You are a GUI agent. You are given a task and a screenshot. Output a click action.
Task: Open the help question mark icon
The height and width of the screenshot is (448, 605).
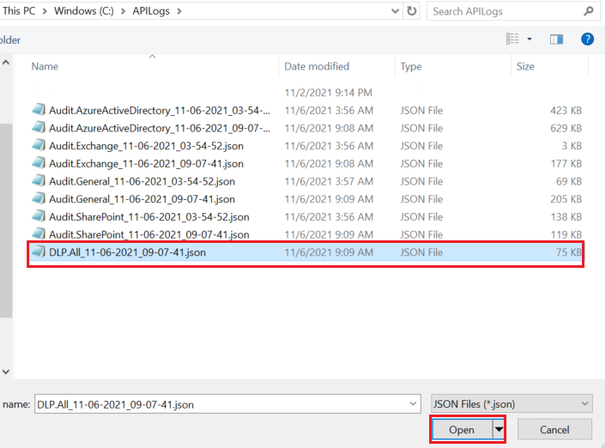pyautogui.click(x=587, y=39)
